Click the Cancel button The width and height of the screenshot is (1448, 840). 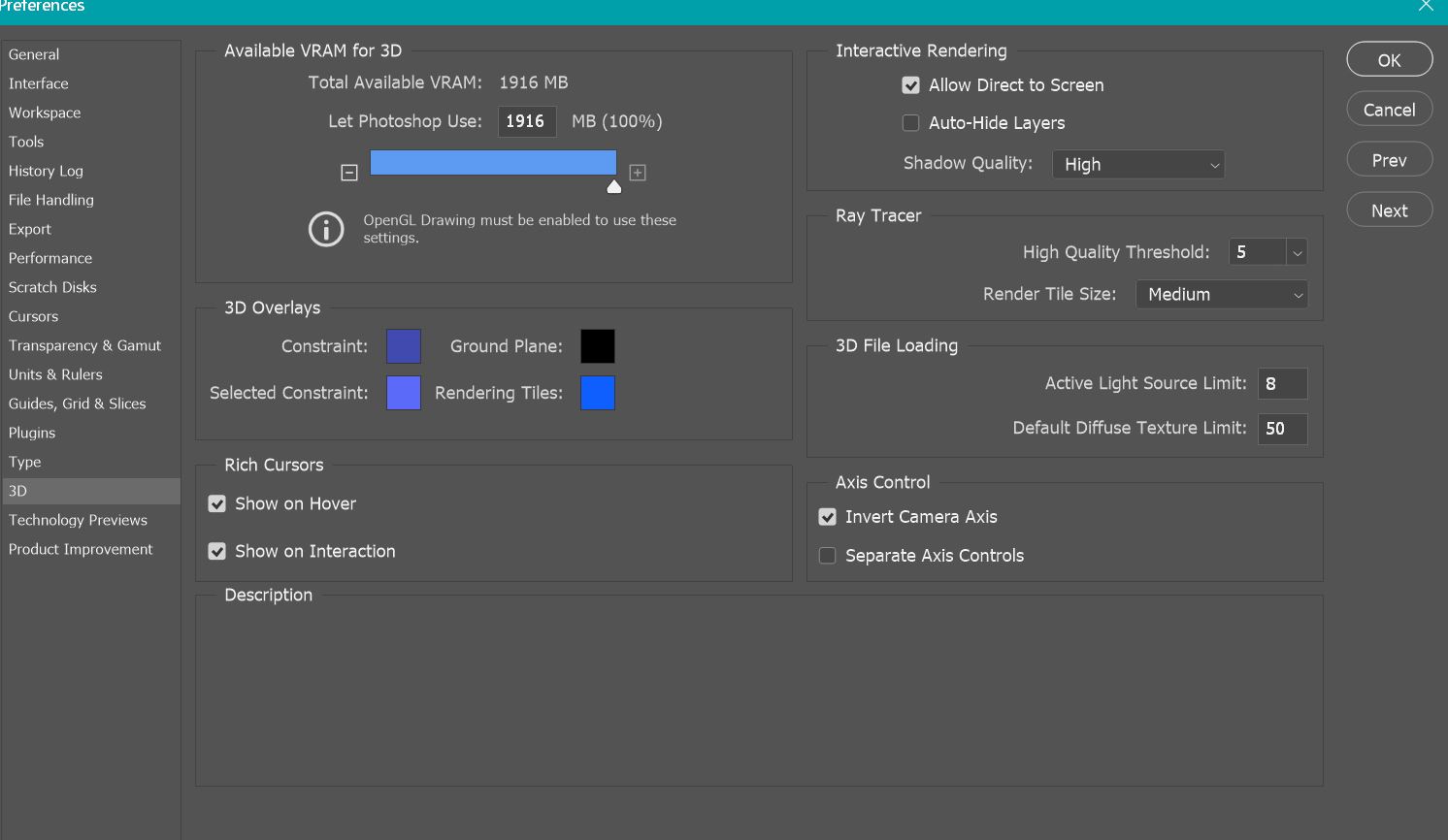click(1390, 110)
